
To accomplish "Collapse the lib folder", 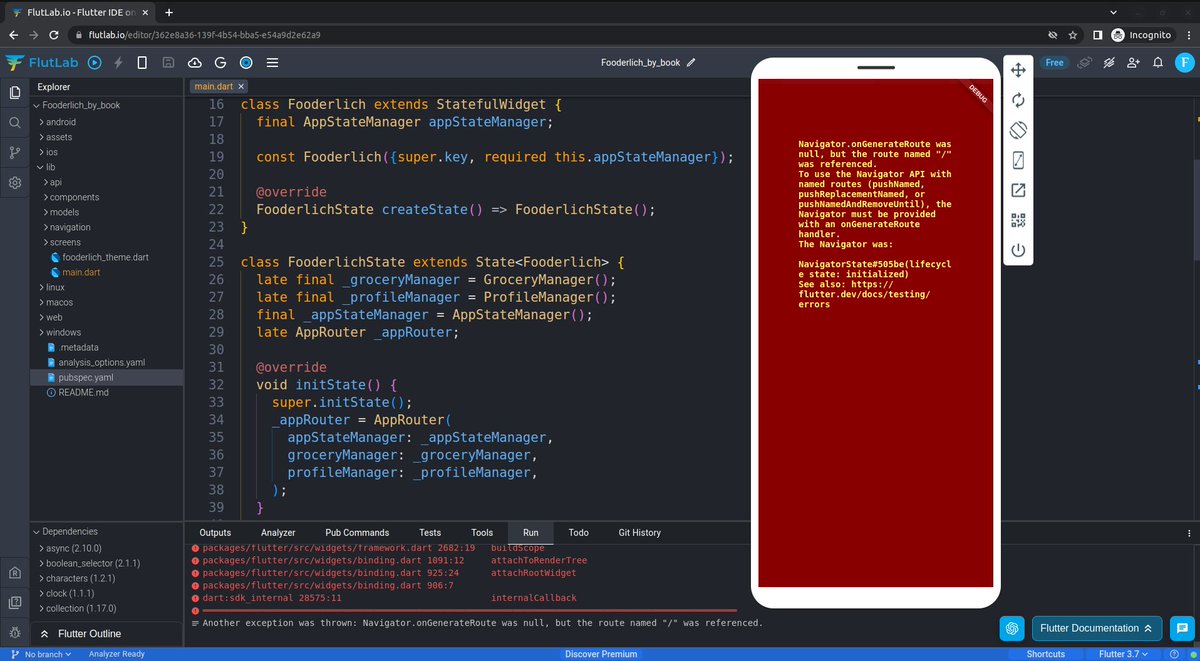I will pos(50,167).
